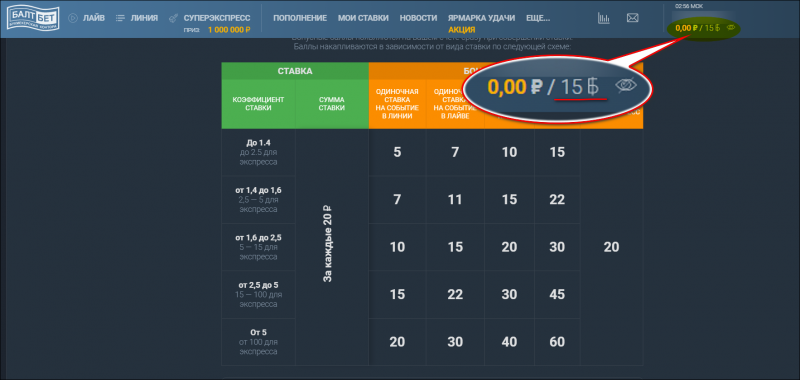This screenshot has width=800, height=380.
Task: Click 7 in the 'До 1.4' row
Action: [x=455, y=153]
